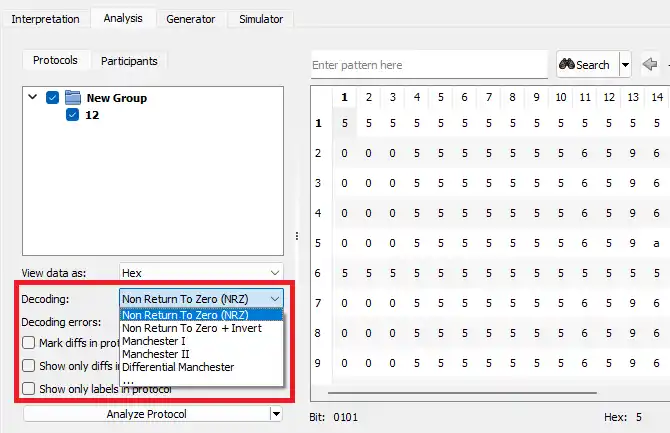Collapse the New Group tree node
670x433 pixels.
33,97
